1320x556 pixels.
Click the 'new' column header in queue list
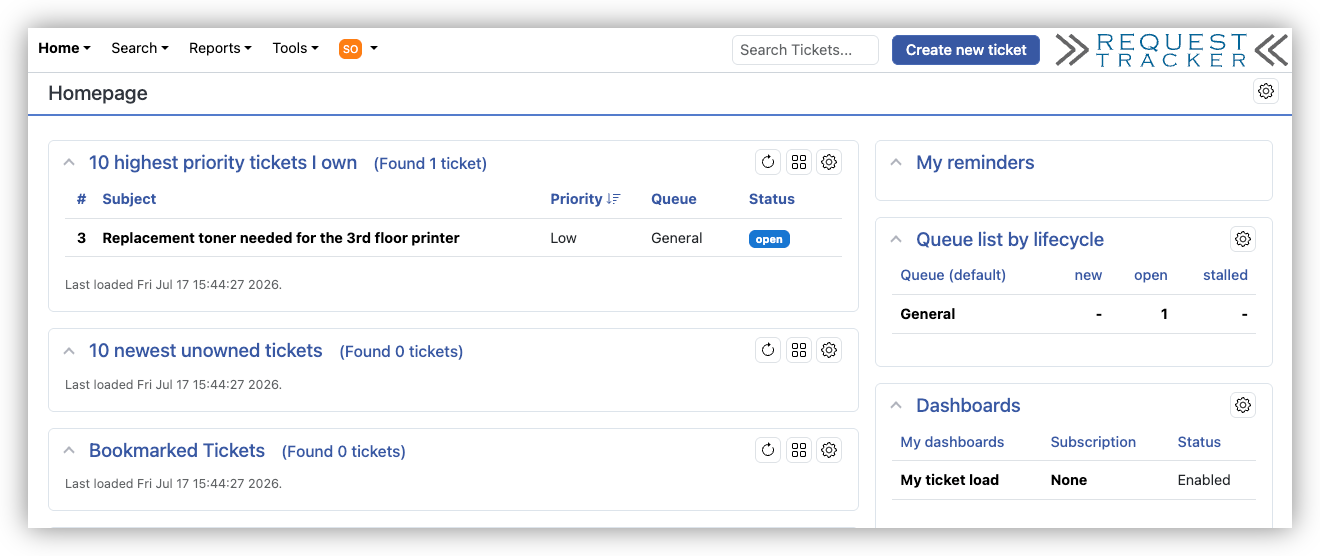pos(1088,275)
